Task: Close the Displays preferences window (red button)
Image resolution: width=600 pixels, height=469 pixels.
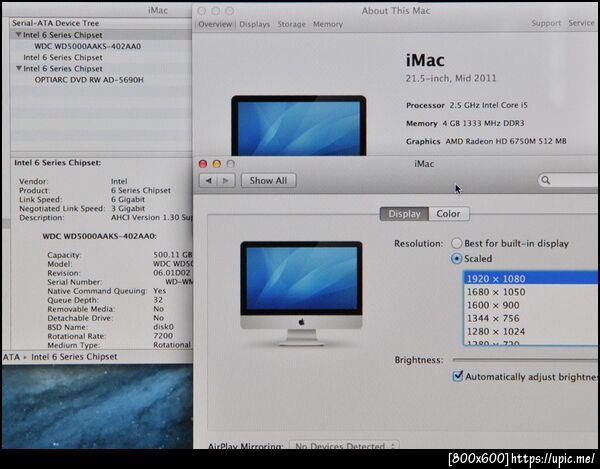Action: tap(203, 164)
